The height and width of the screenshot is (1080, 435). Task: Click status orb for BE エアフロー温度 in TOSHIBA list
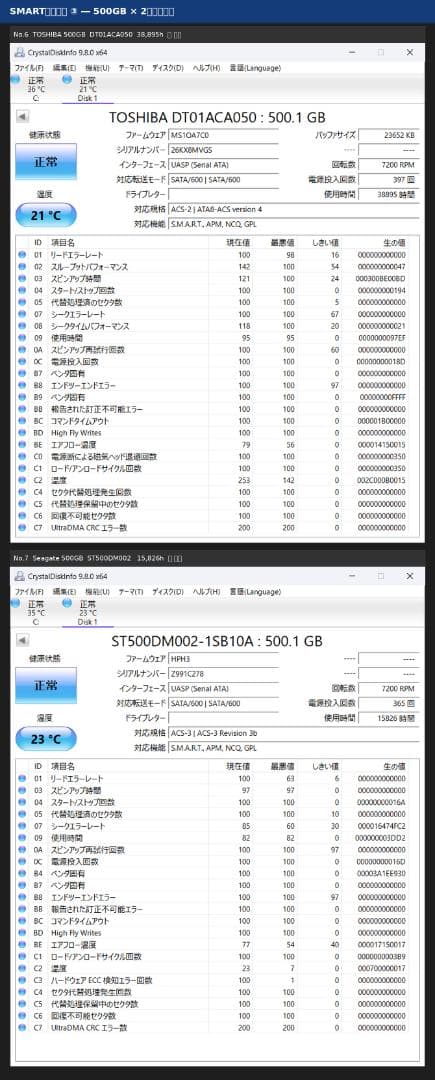pos(22,445)
